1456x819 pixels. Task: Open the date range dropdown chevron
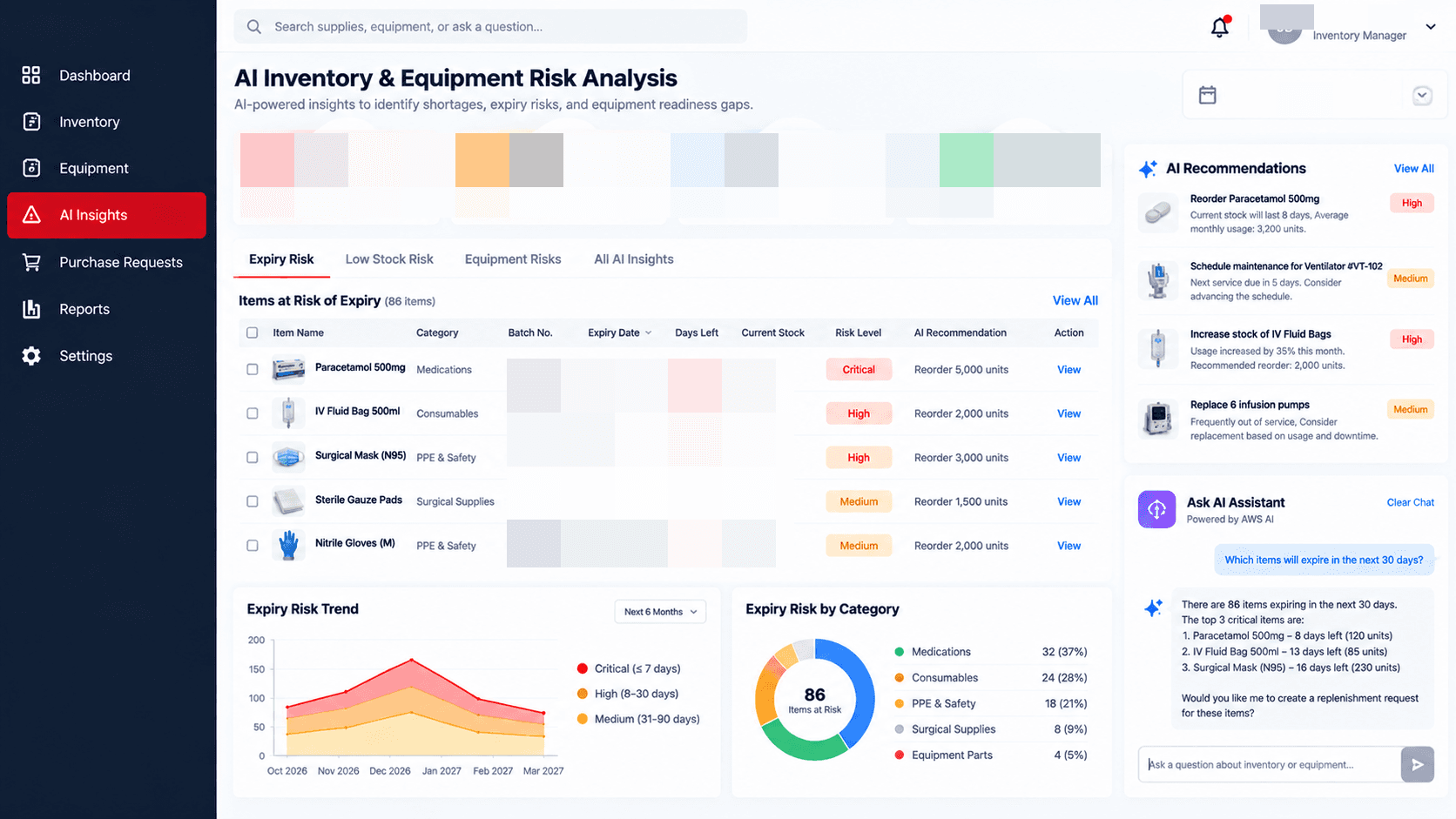tap(1422, 95)
